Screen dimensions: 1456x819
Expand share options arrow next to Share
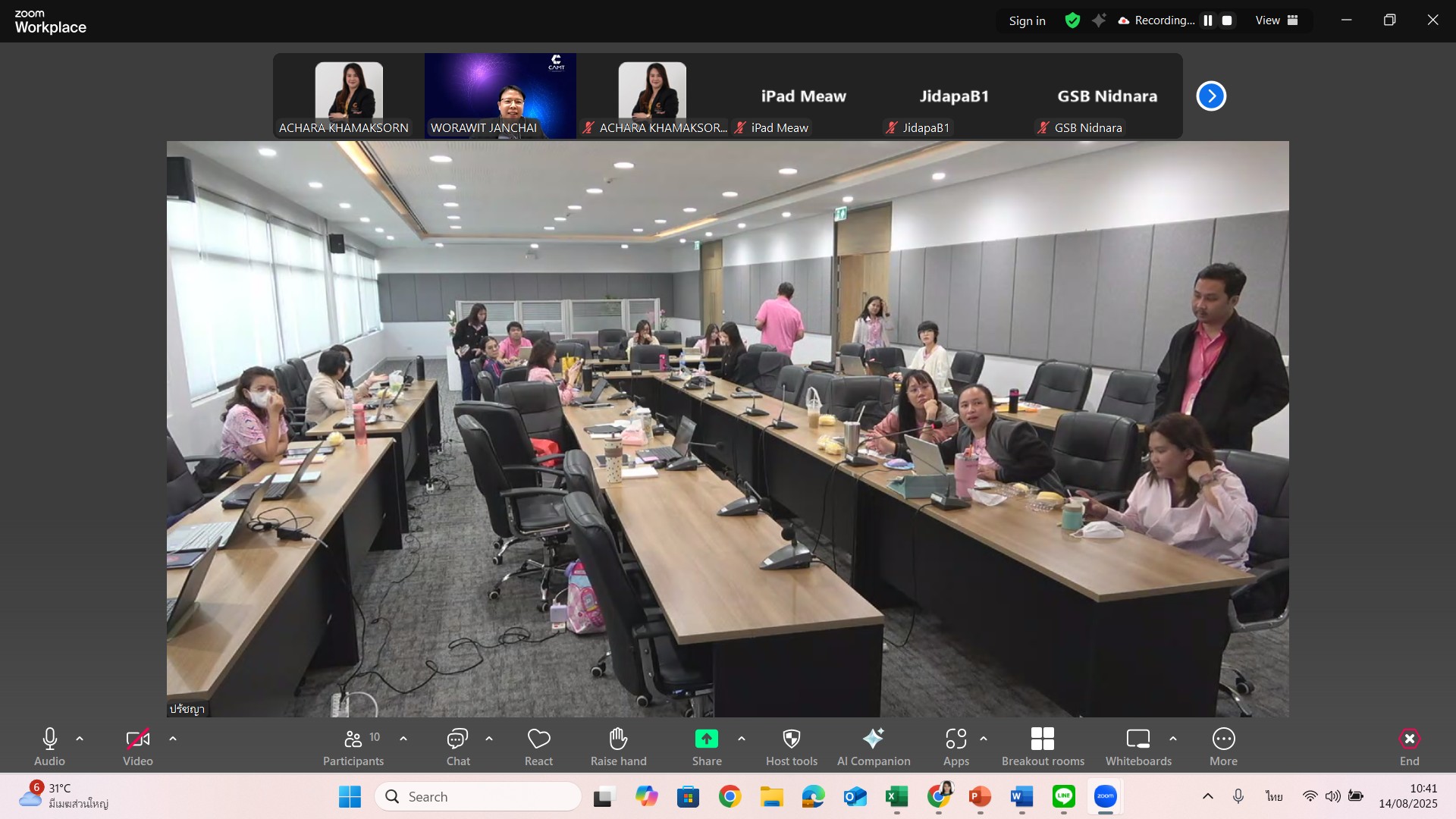coord(742,739)
